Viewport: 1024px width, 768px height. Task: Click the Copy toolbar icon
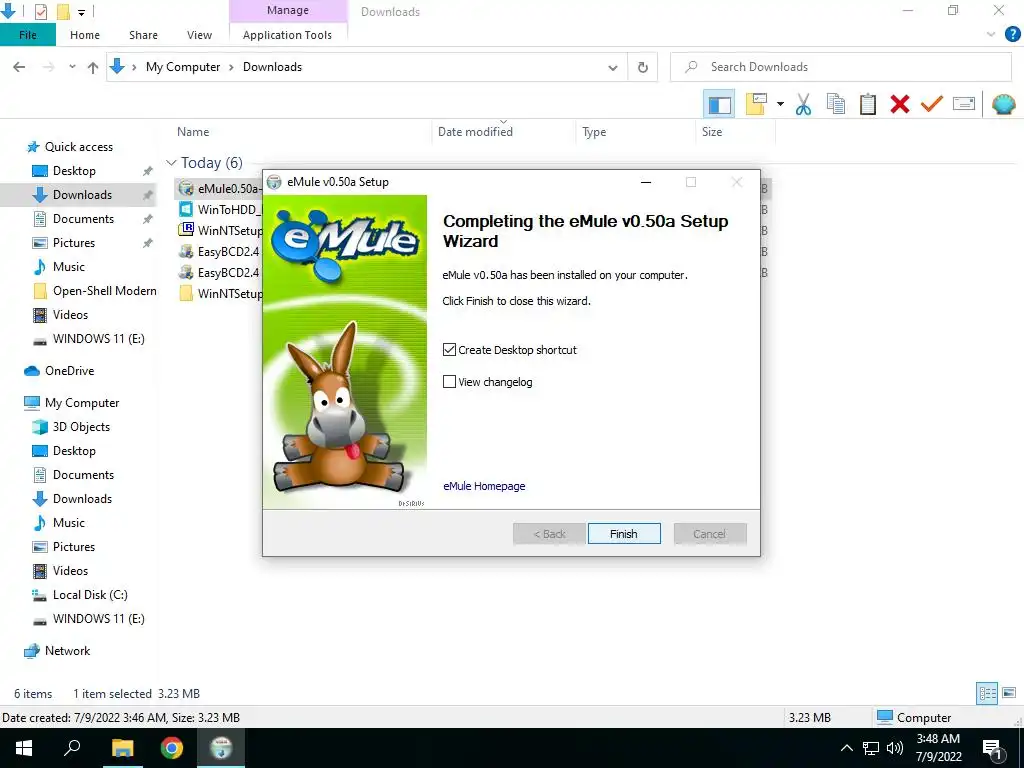point(835,104)
